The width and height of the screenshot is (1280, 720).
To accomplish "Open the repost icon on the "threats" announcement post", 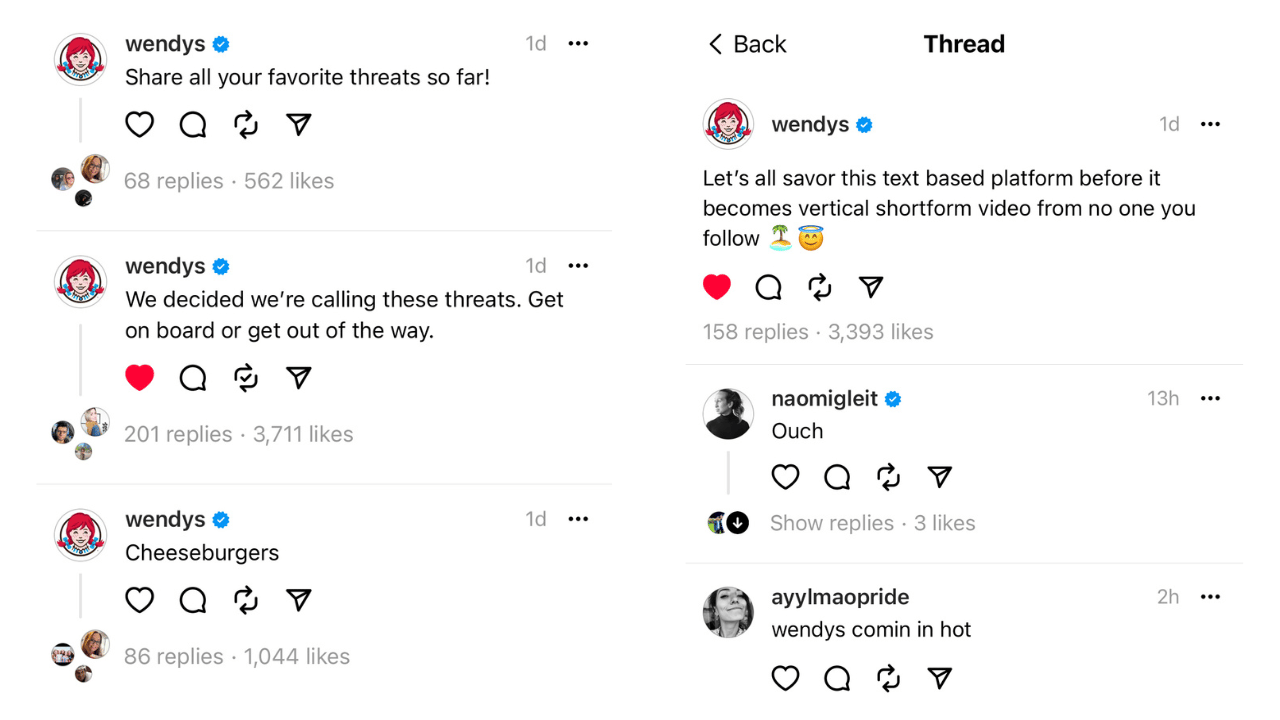I will tap(245, 377).
